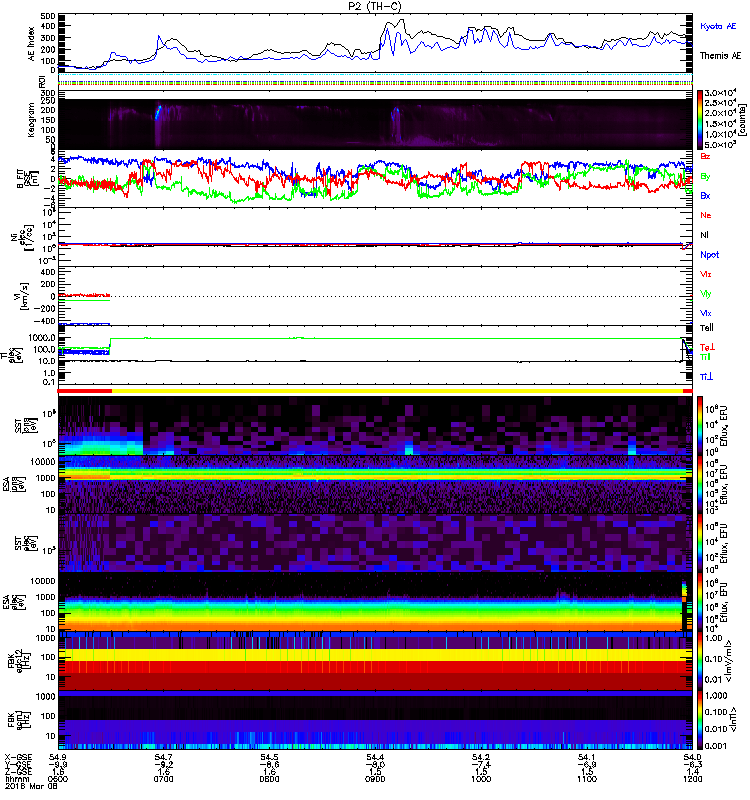The width and height of the screenshot is (750, 800).
Task: Select the black Themis AE legend label
Action: 720,56
